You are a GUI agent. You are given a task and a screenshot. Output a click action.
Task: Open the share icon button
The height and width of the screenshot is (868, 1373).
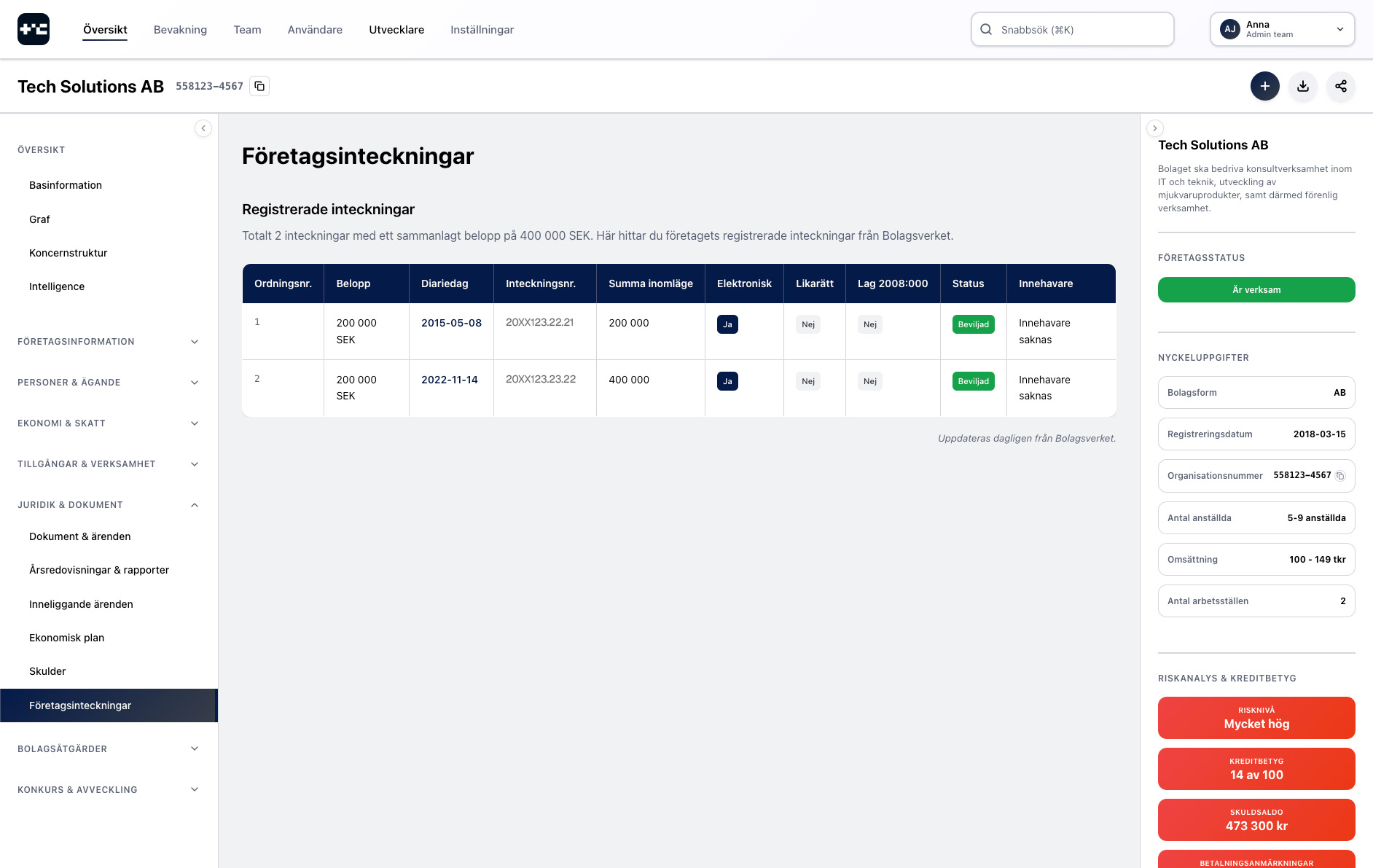[1340, 86]
